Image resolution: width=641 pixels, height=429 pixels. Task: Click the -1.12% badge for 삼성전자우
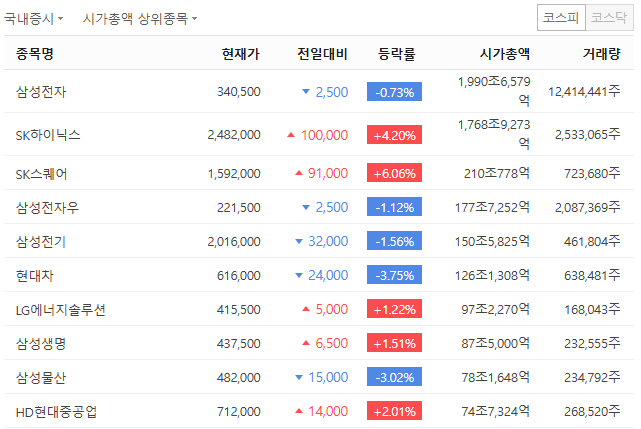tap(394, 207)
